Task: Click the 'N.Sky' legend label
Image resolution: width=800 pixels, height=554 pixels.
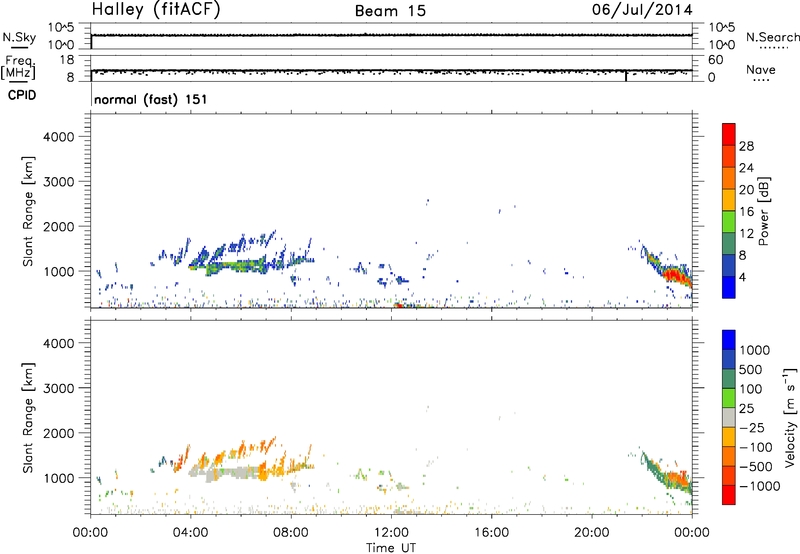Action: (x=19, y=37)
